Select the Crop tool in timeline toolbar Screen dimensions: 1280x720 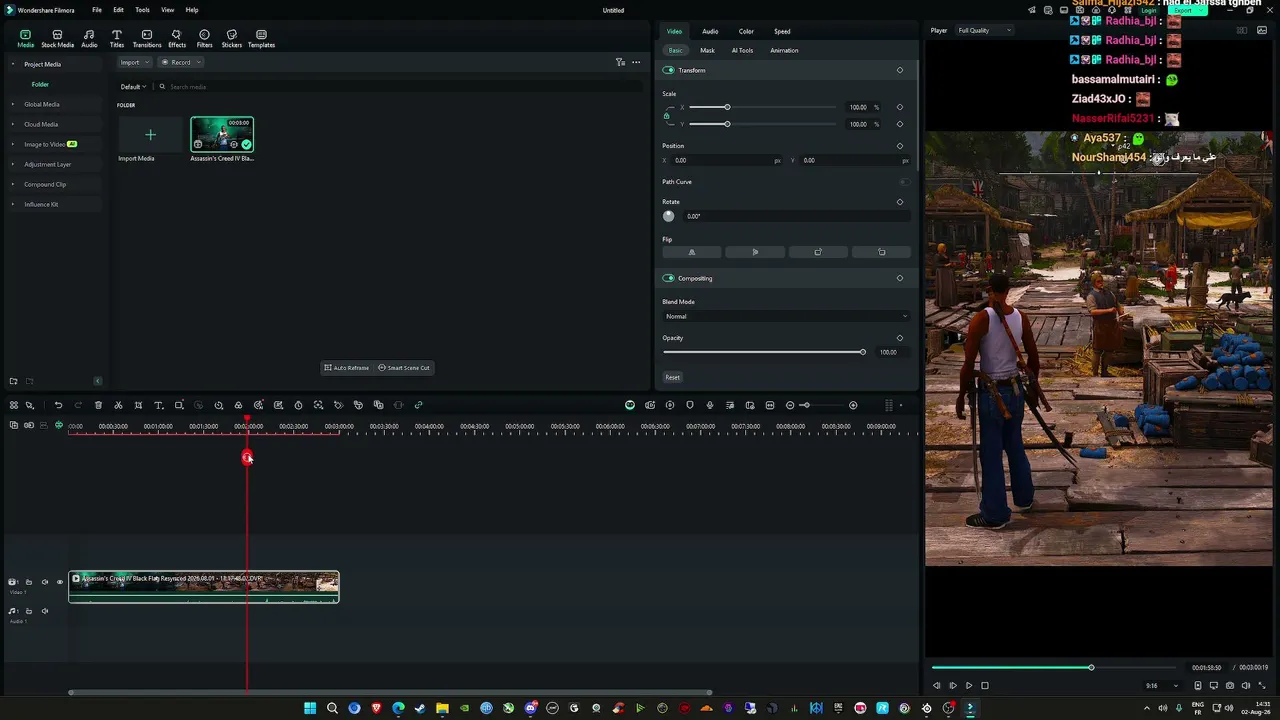tap(138, 405)
